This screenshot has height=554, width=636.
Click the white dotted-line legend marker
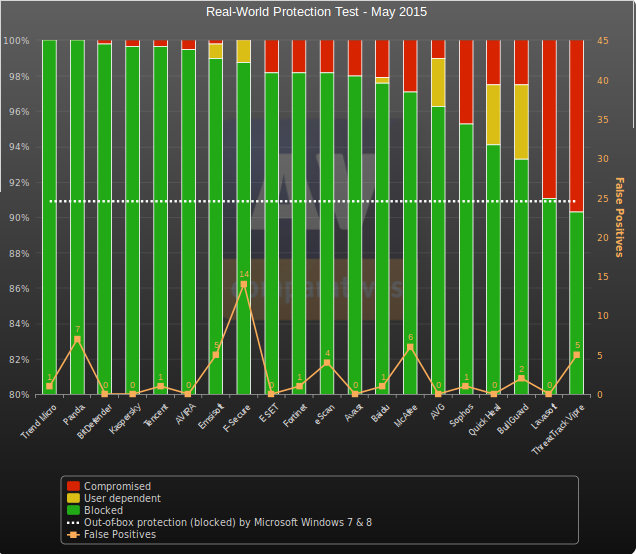[73, 522]
